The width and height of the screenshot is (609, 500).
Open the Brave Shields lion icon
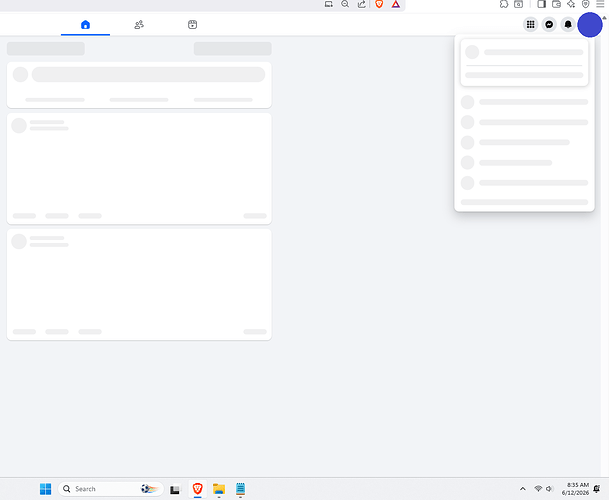pos(379,4)
